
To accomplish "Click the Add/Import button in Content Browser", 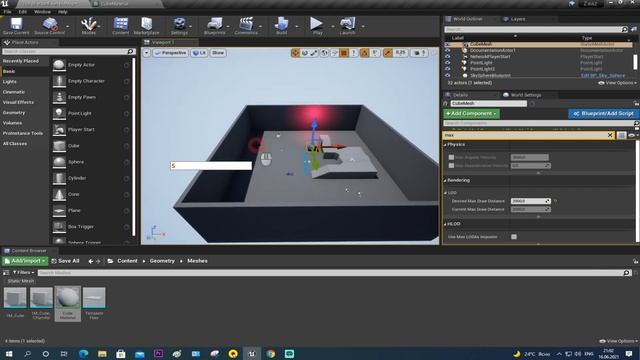I will tap(25, 261).
